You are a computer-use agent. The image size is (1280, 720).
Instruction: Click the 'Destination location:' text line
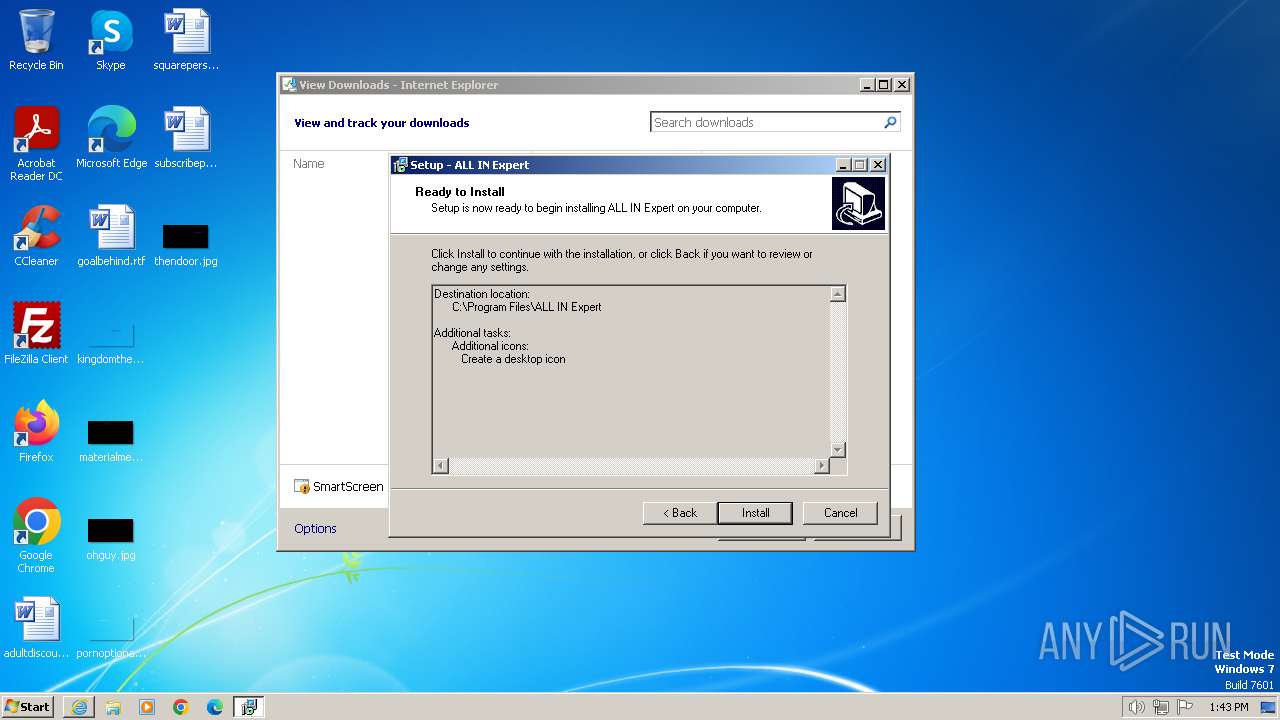482,294
